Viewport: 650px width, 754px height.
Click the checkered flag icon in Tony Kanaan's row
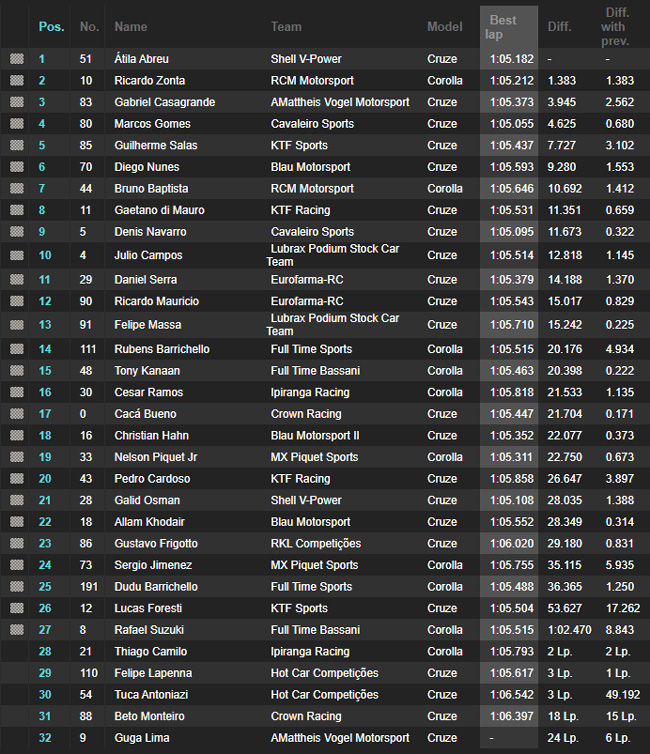coord(17,371)
